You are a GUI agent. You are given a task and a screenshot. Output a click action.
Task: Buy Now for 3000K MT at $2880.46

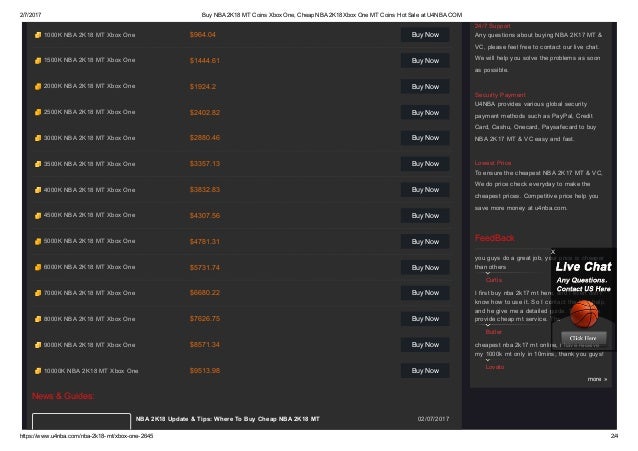click(x=425, y=138)
